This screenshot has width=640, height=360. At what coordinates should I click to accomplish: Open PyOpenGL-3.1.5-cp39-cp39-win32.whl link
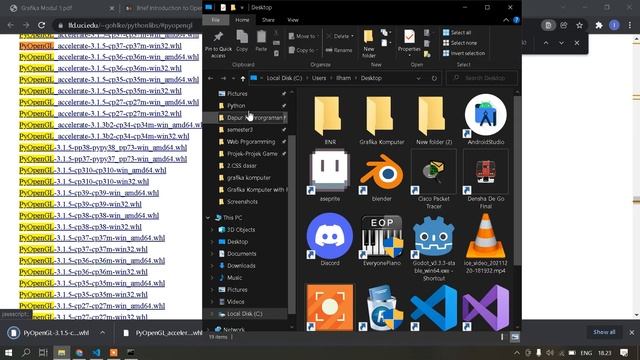[x=80, y=204]
